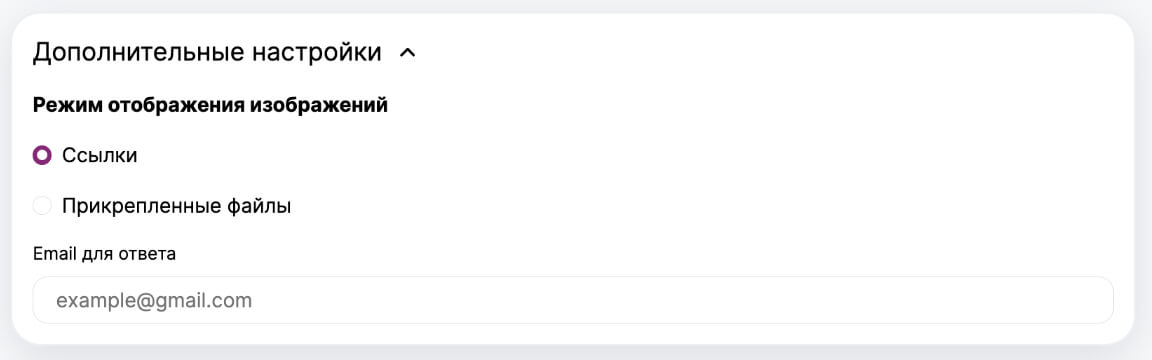
Task: Click the Ссылки option label
Action: (x=99, y=156)
